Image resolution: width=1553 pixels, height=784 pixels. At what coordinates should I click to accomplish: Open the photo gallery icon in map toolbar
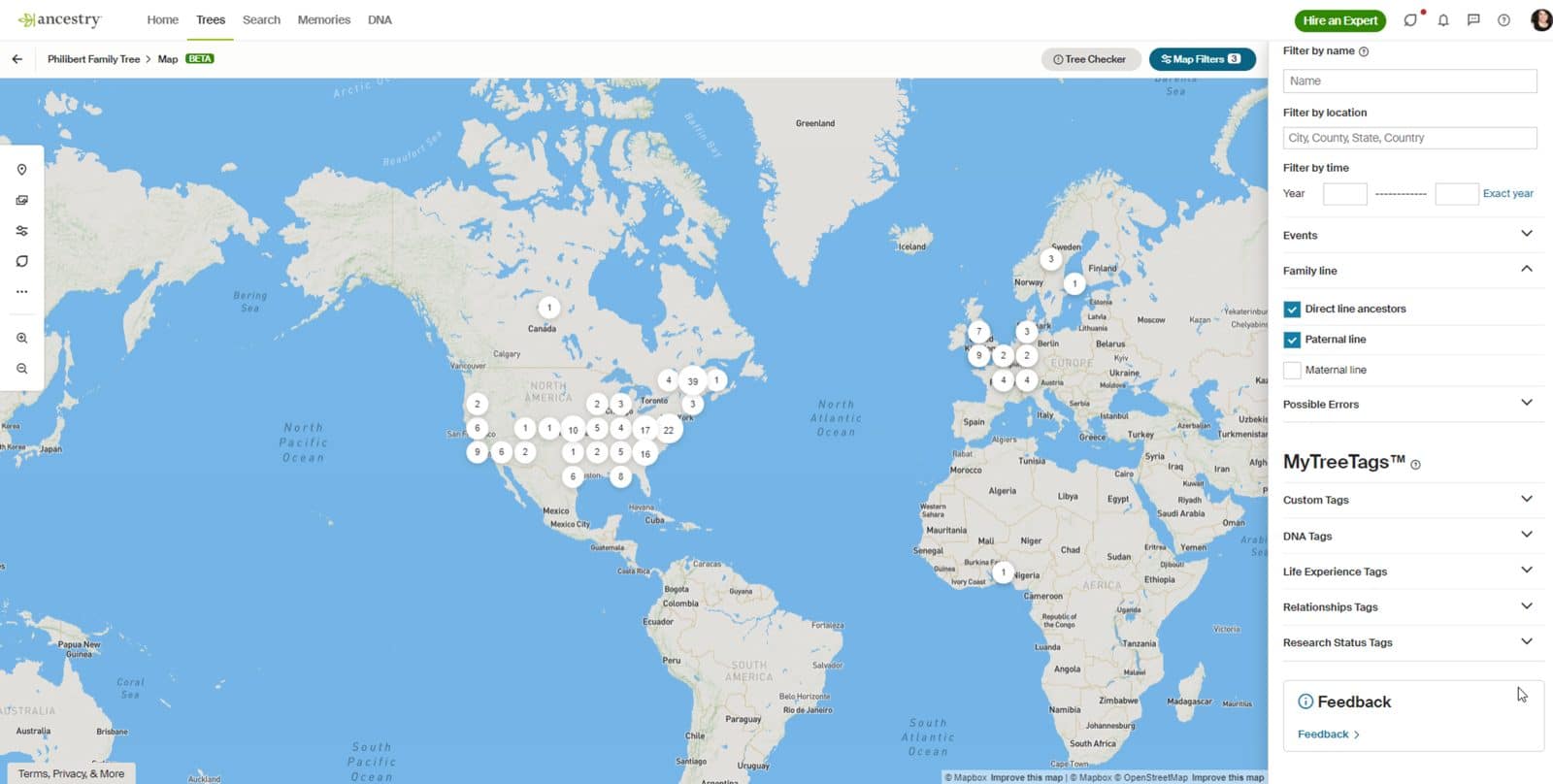point(21,200)
